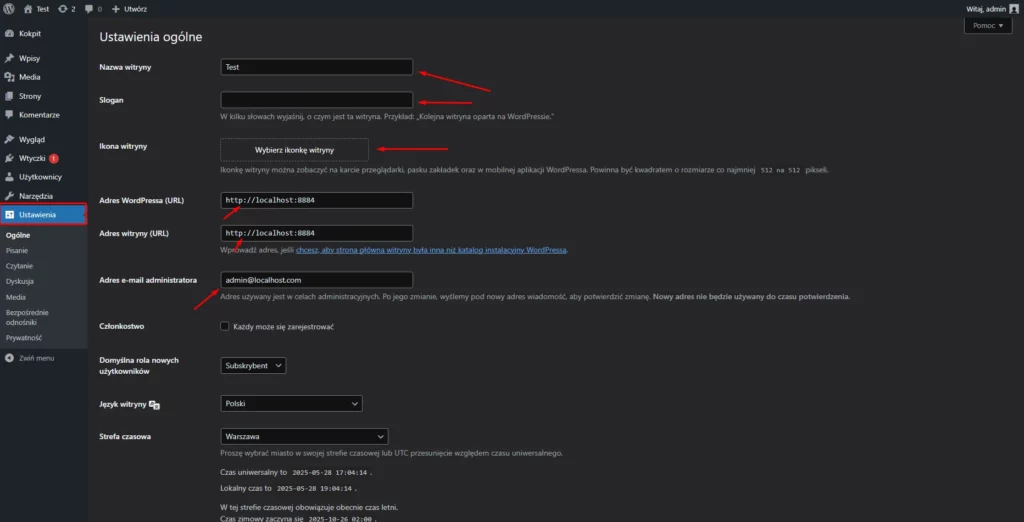The image size is (1024, 522).
Task: Click the Utwórz new content link
Action: tap(130, 8)
